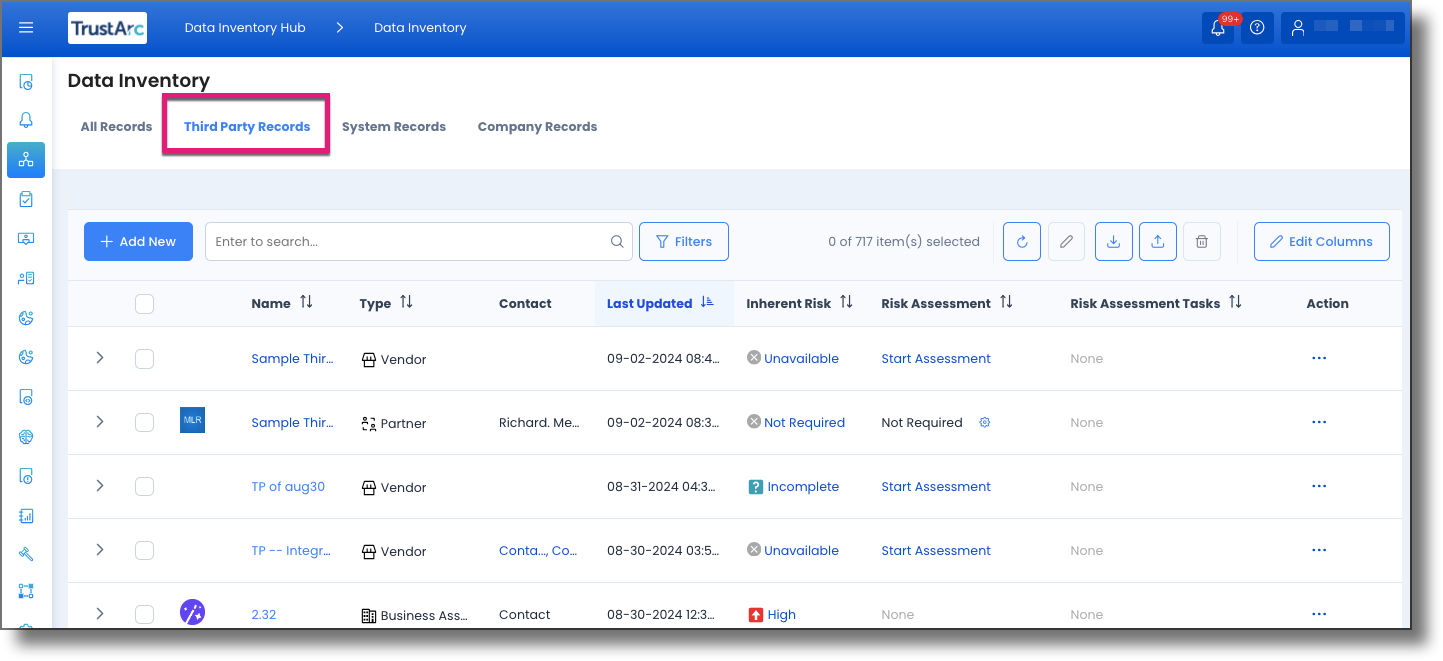Select the checkbox for the first Sample Third row

coord(144,358)
